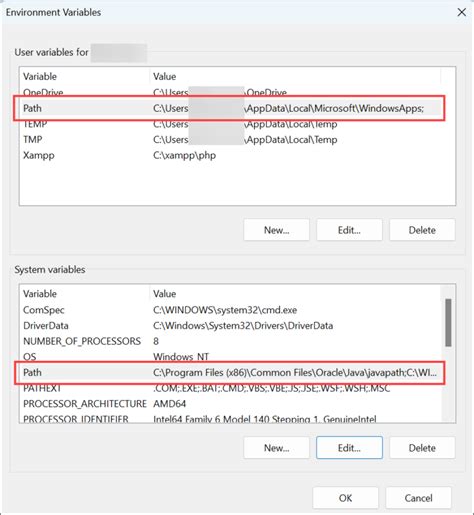This screenshot has width=474, height=515.
Task: Select the NUMBER_OF_PROCESSORS system variable
Action: click(230, 341)
